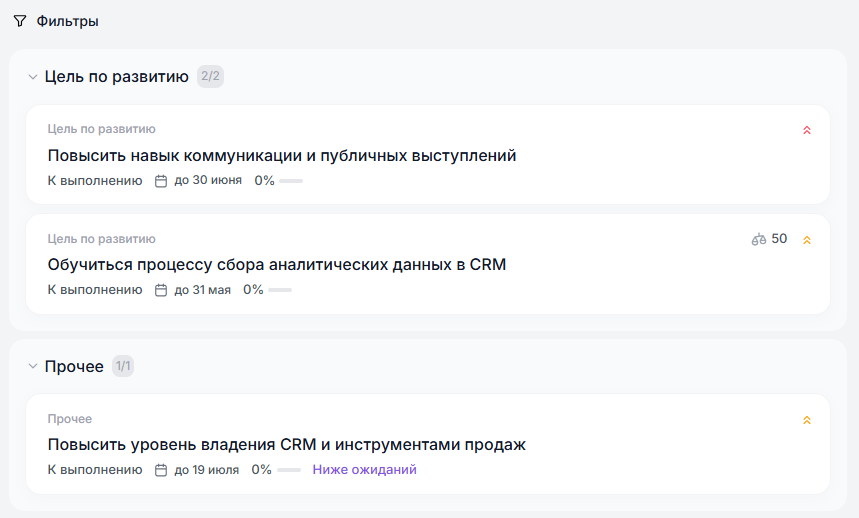The image size is (859, 518).
Task: Click calendar icon next to 'до 19 июля'
Action: point(161,470)
